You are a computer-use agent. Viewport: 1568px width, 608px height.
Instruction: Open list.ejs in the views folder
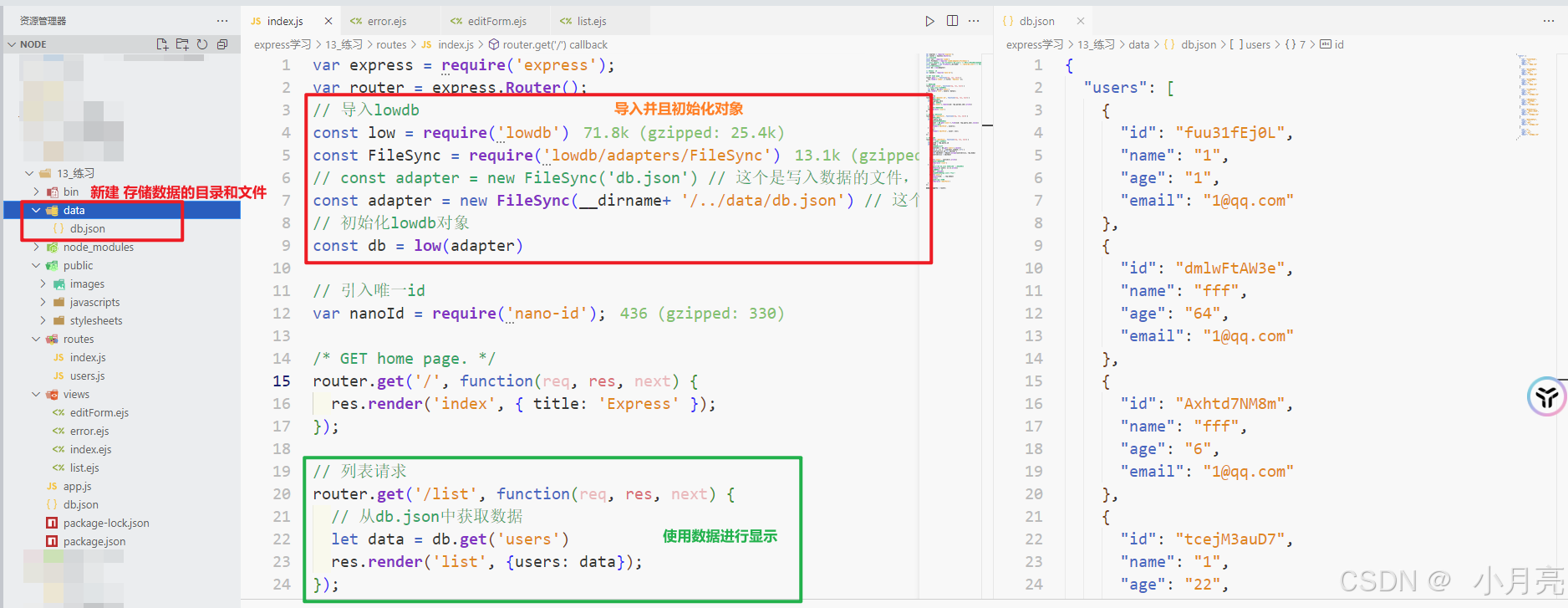tap(84, 467)
